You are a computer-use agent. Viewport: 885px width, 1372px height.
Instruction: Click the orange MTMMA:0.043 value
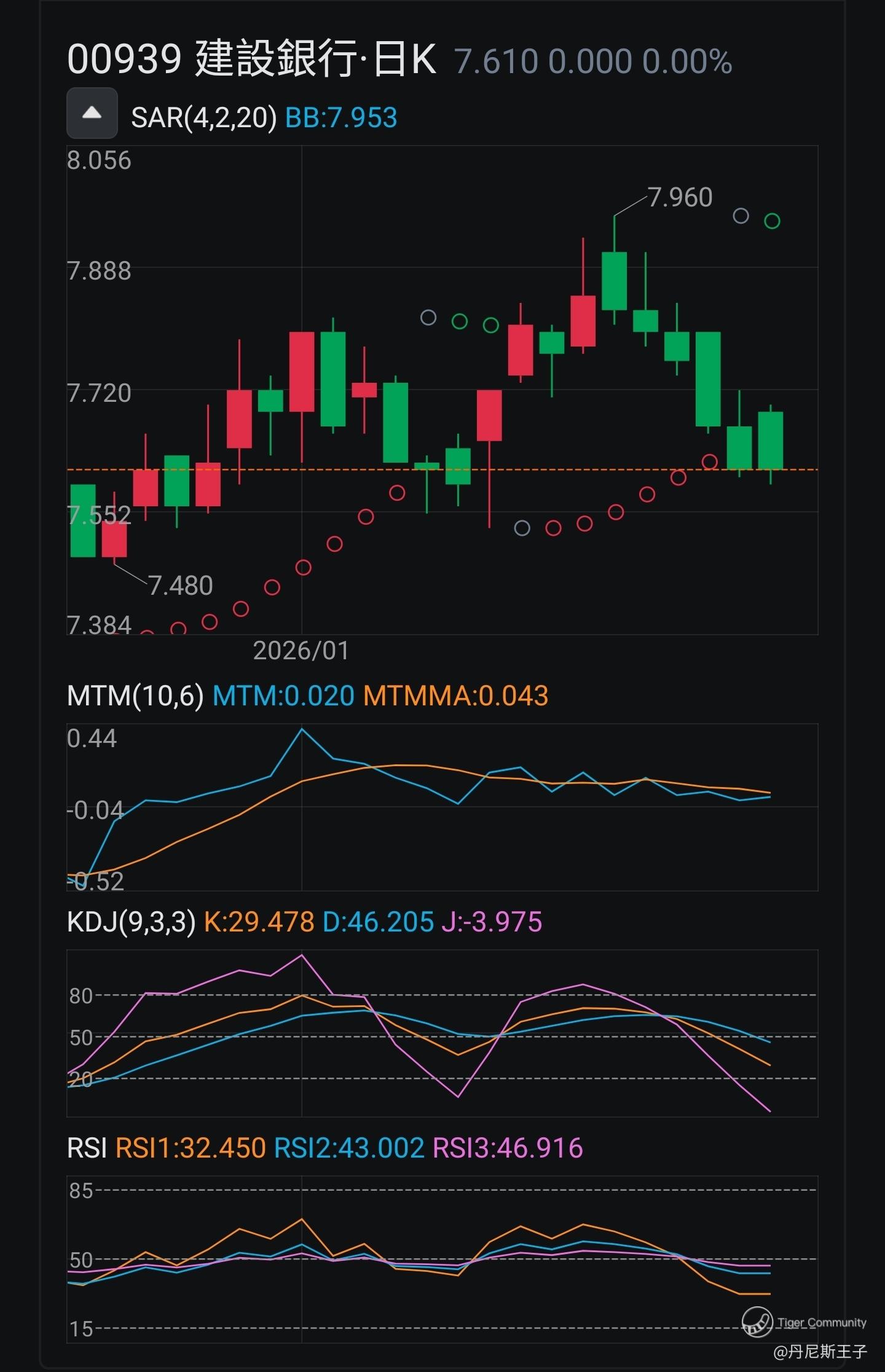coord(455,696)
